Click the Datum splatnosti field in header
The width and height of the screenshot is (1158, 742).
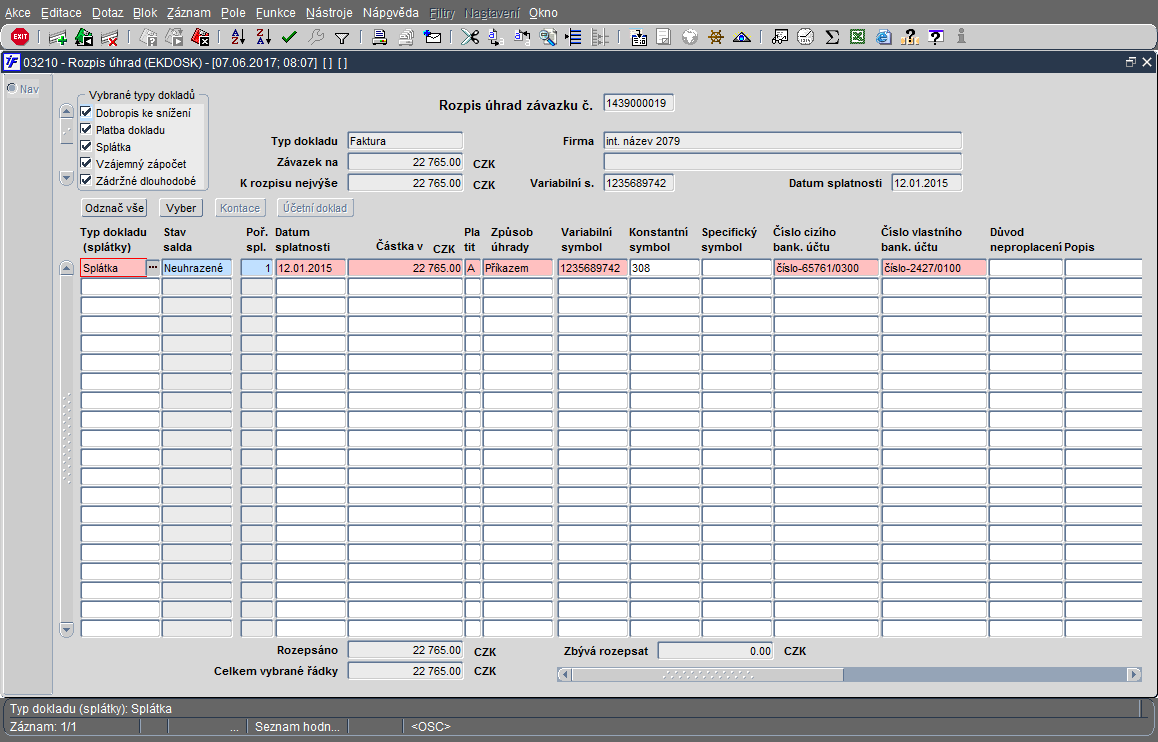[927, 183]
